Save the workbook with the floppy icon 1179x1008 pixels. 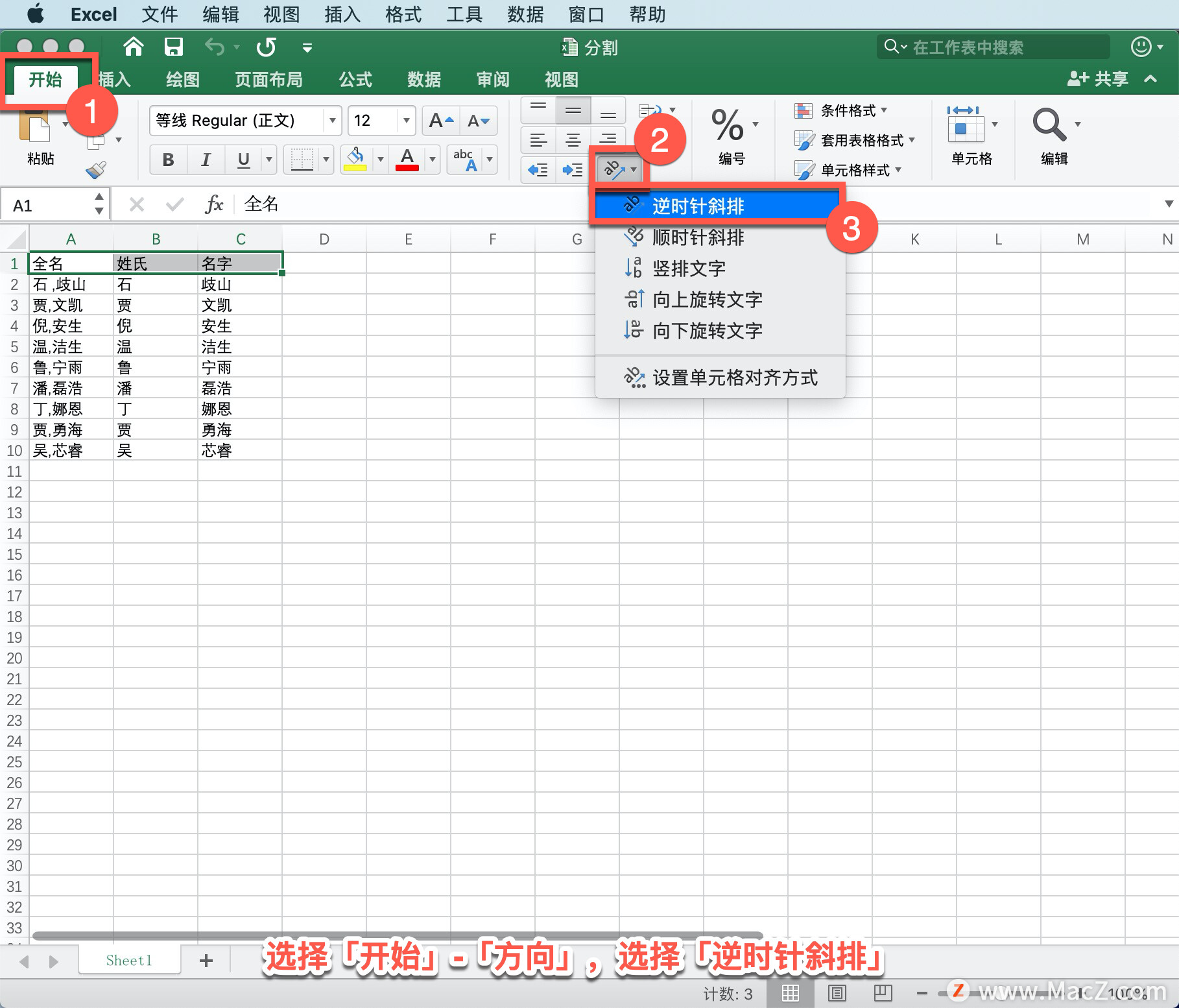pos(173,47)
